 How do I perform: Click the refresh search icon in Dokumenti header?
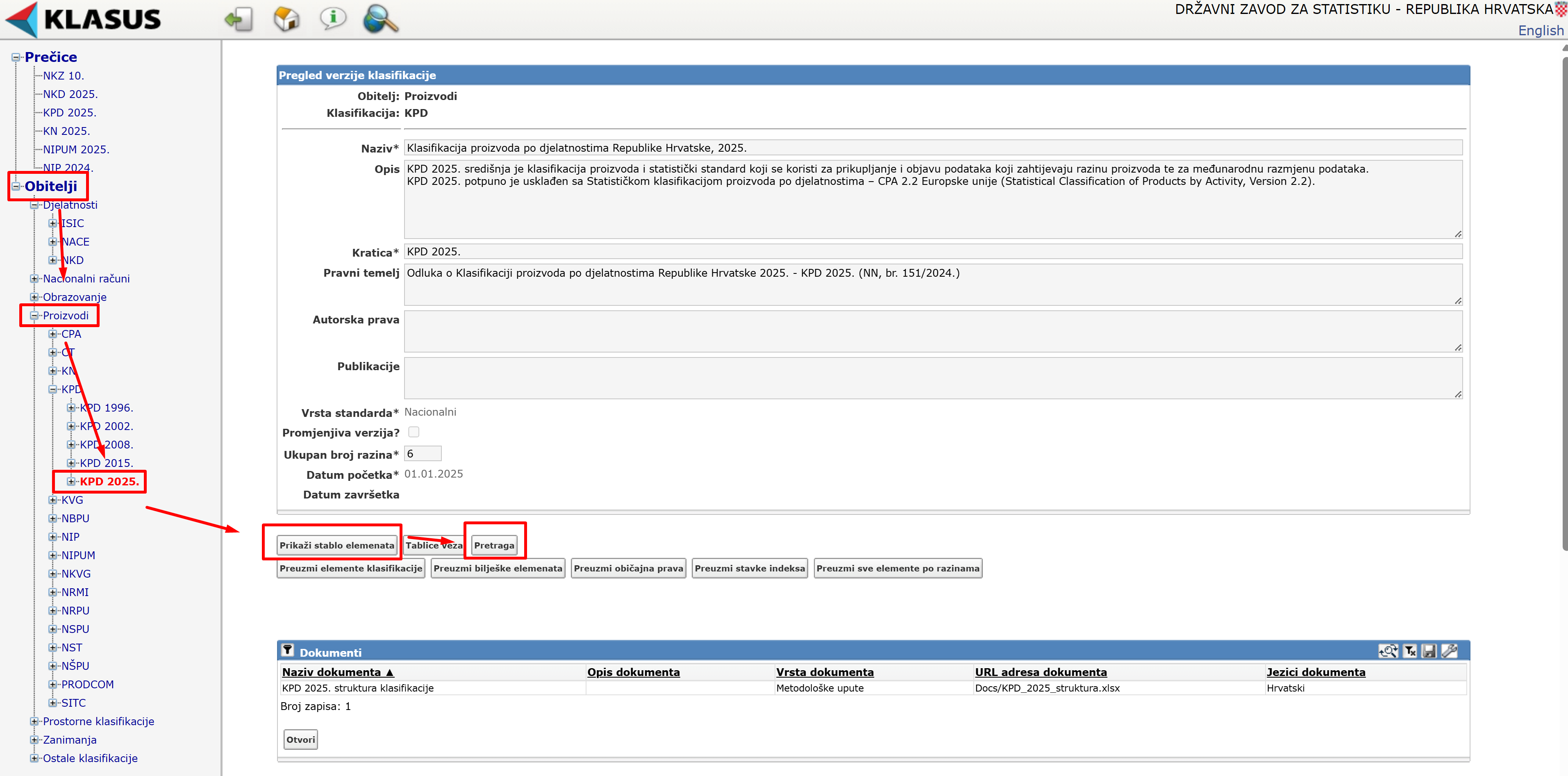tap(1388, 651)
